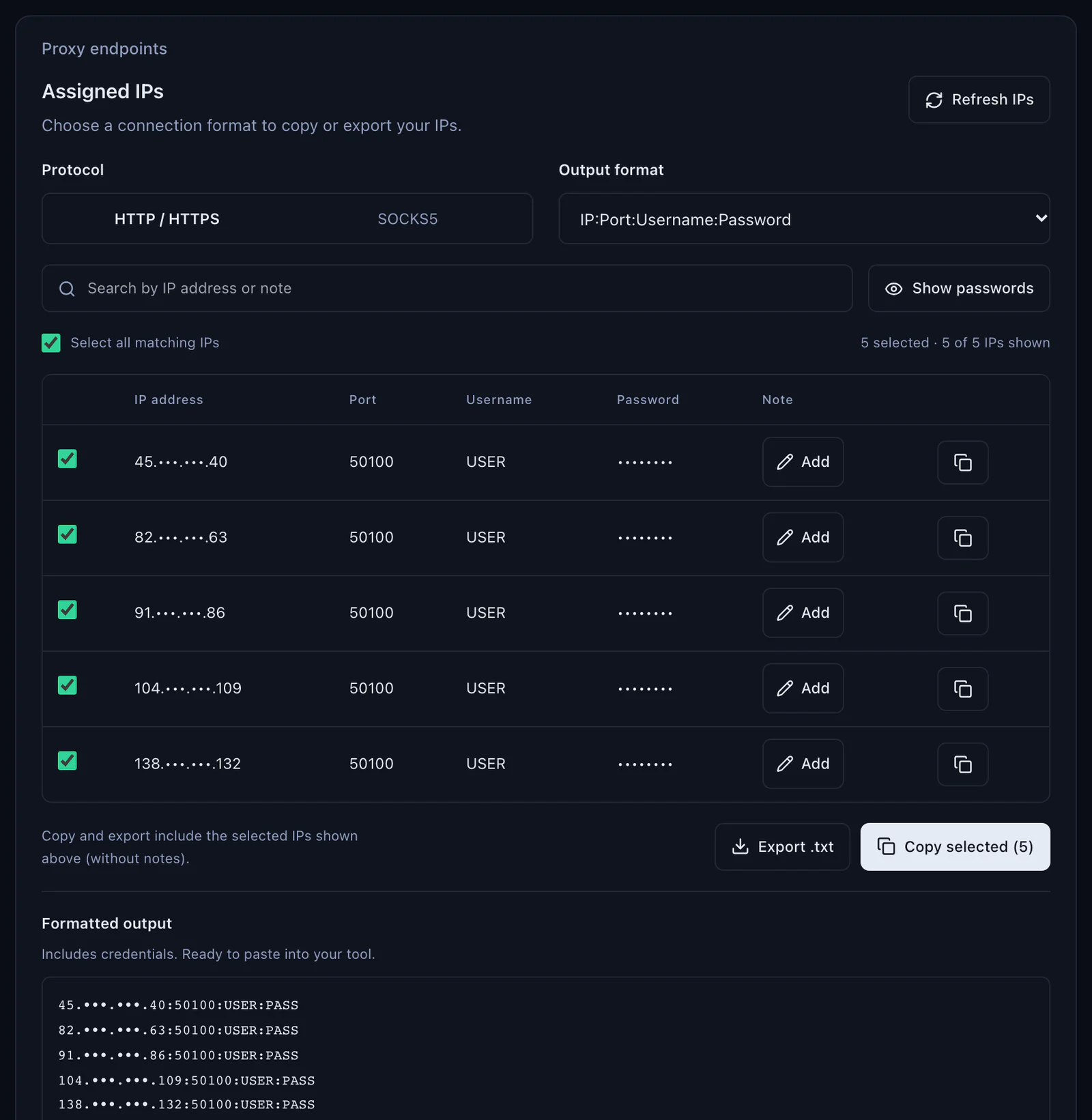Click port 50100 in the 82.•••.•••.63 row

[371, 538]
